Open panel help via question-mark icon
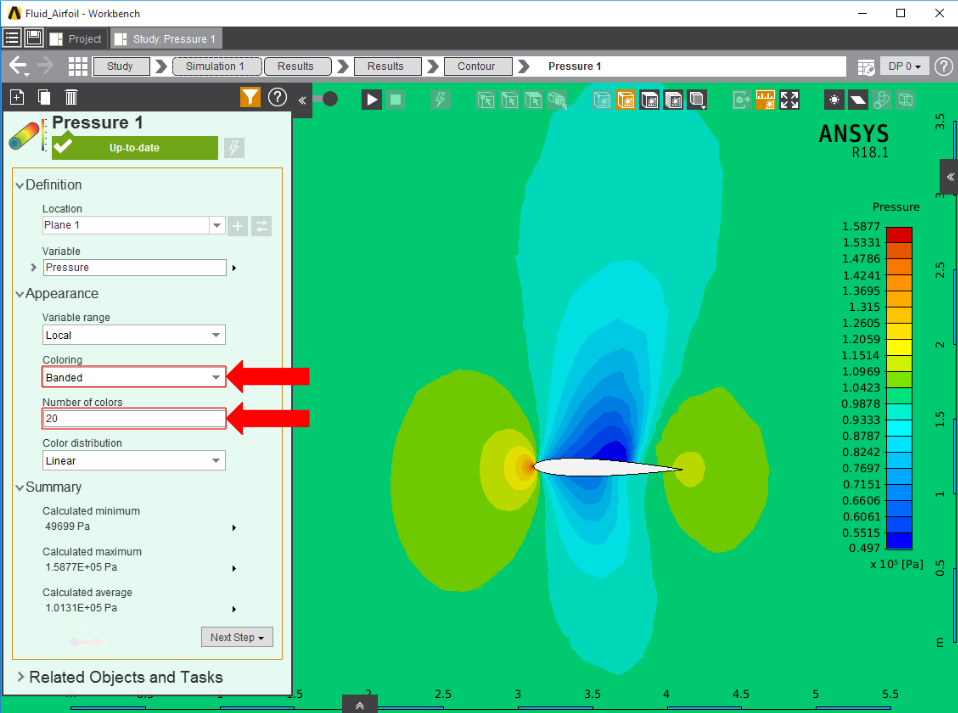Viewport: 958px width, 713px height. (277, 97)
